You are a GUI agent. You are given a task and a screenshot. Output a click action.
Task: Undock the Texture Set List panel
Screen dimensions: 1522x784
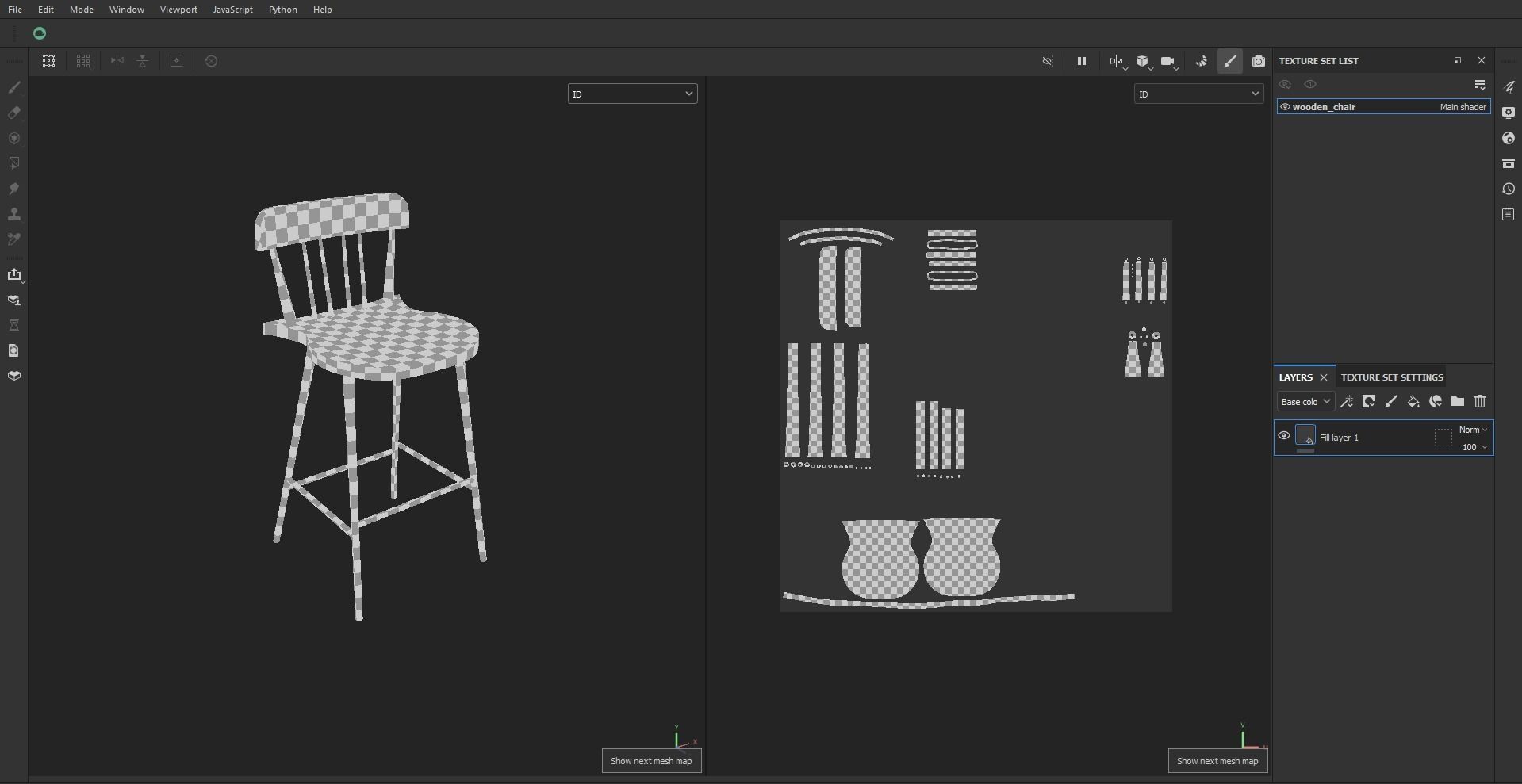(x=1458, y=60)
